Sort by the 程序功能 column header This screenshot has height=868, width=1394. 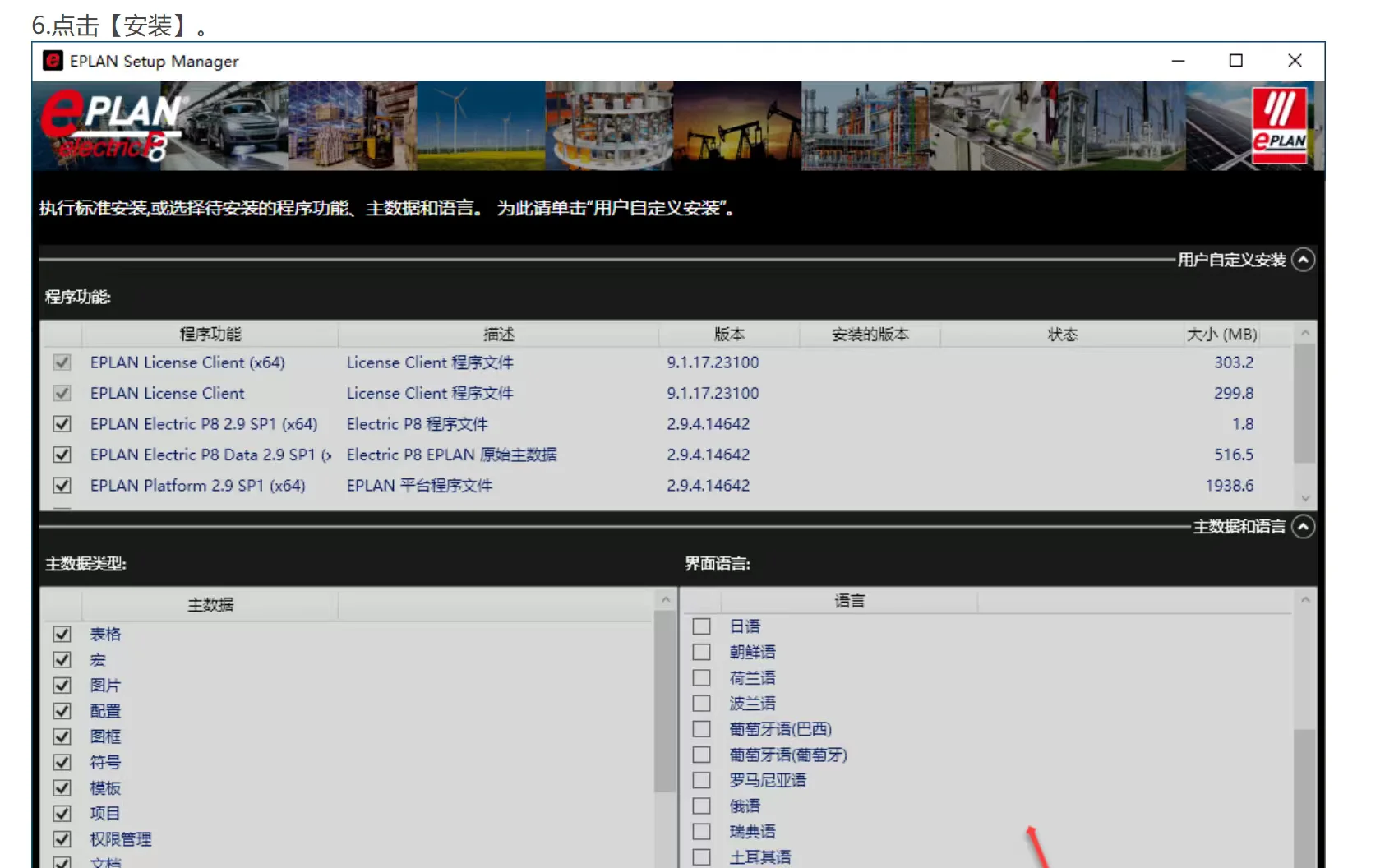(x=210, y=335)
